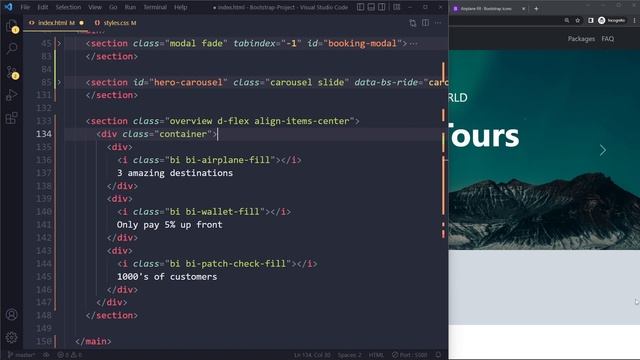Click Spaces: 2 indentation setting
This screenshot has height=360, width=640.
coord(349,355)
